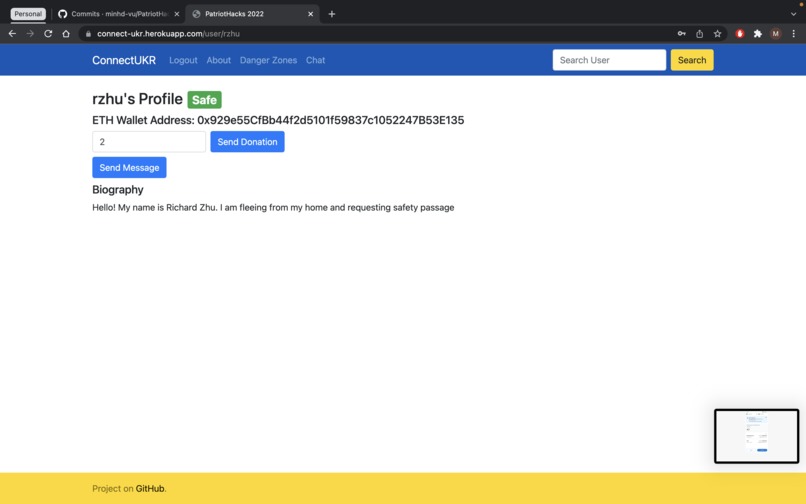Open the red ad blocker extension icon
This screenshot has height=504, width=806.
740,33
